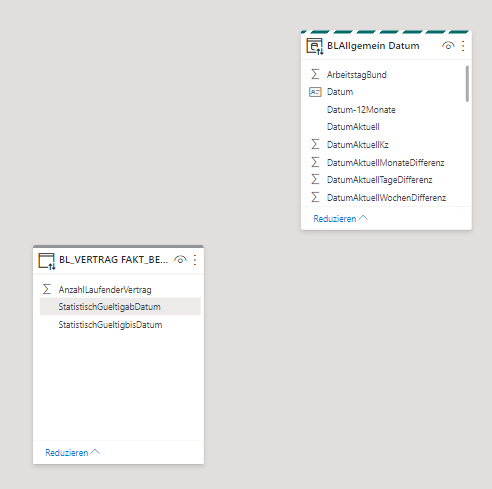Image resolution: width=492 pixels, height=489 pixels.
Task: Select the DatumAktuellWochenDifferenz field
Action: coord(386,198)
